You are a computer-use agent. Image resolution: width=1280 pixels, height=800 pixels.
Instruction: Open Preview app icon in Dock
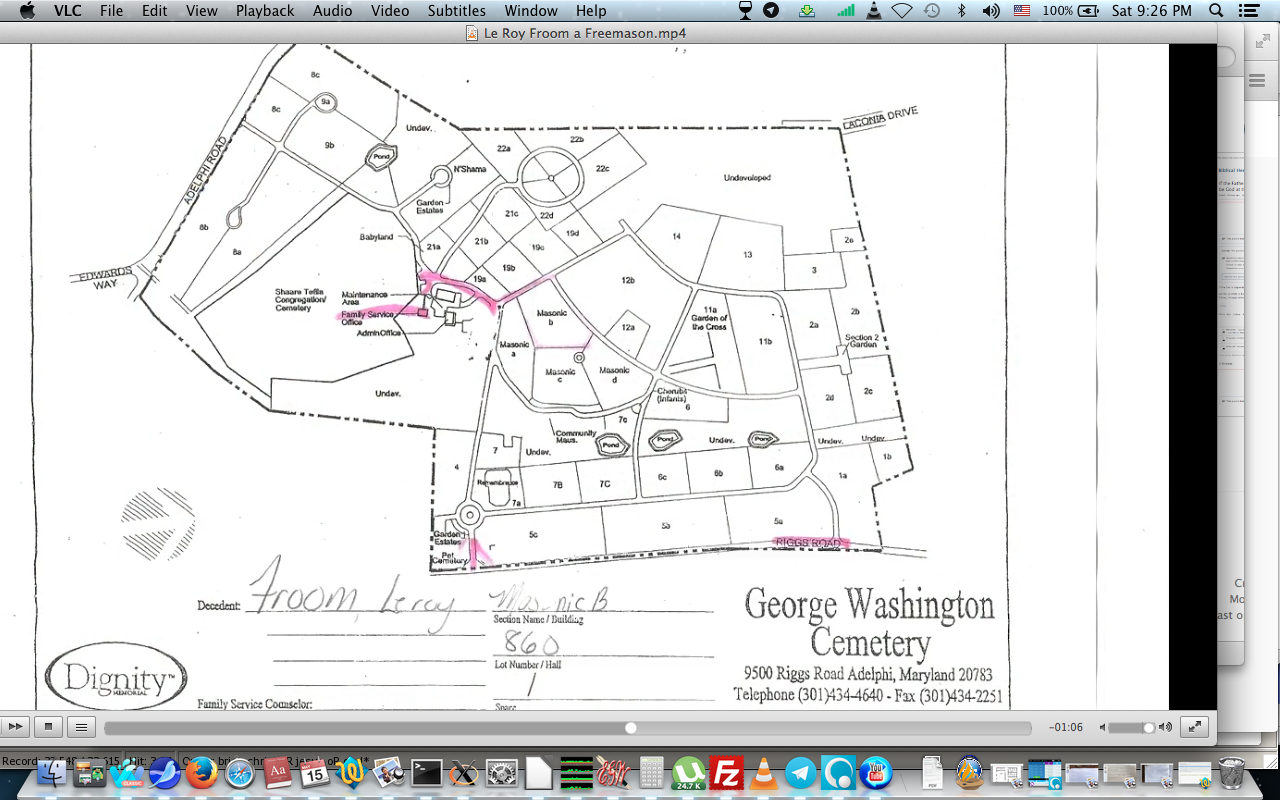[389, 773]
